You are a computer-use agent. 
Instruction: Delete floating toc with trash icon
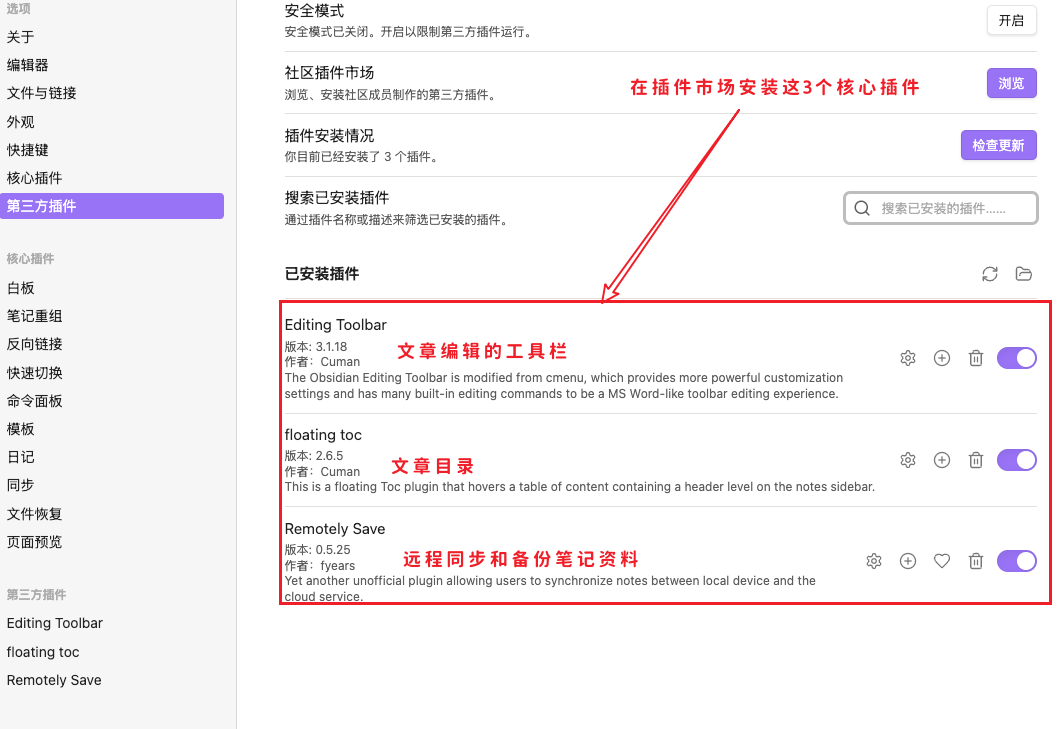click(975, 460)
